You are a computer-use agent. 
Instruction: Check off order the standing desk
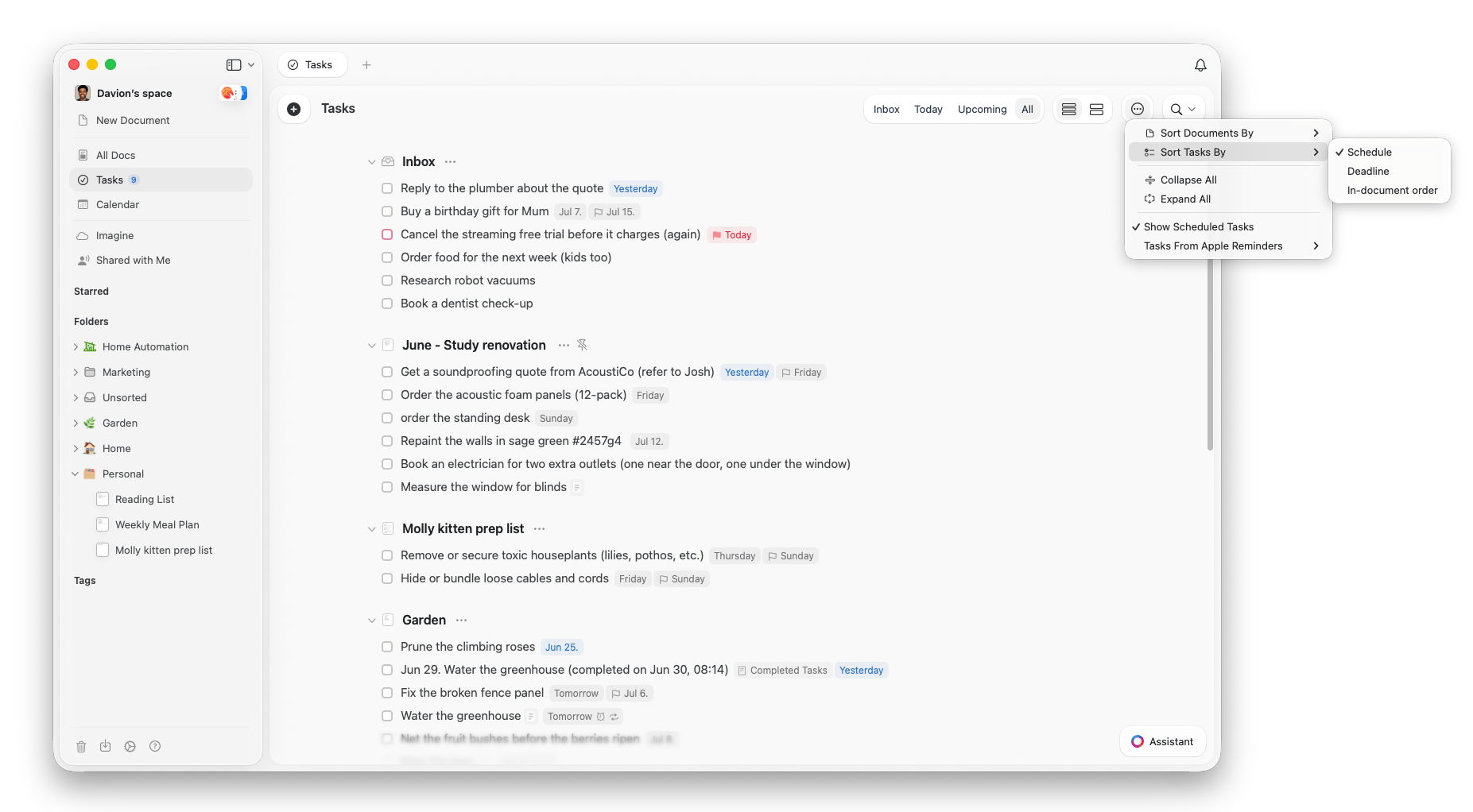387,418
